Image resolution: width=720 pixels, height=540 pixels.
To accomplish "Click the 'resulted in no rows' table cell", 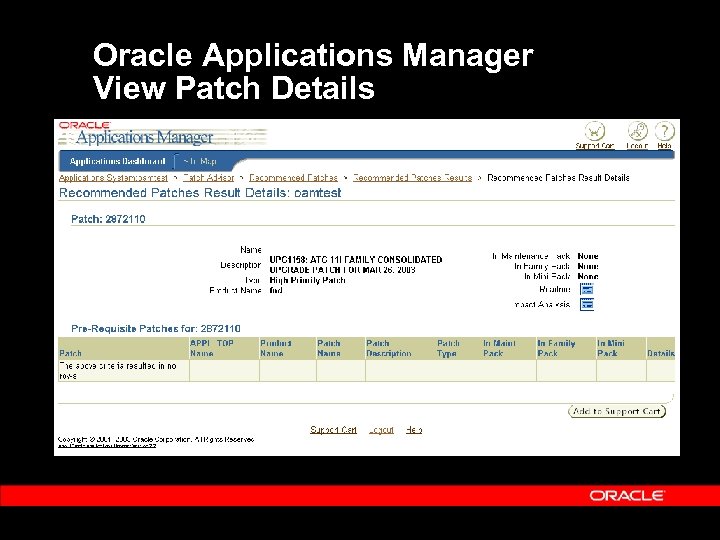I will [124, 371].
